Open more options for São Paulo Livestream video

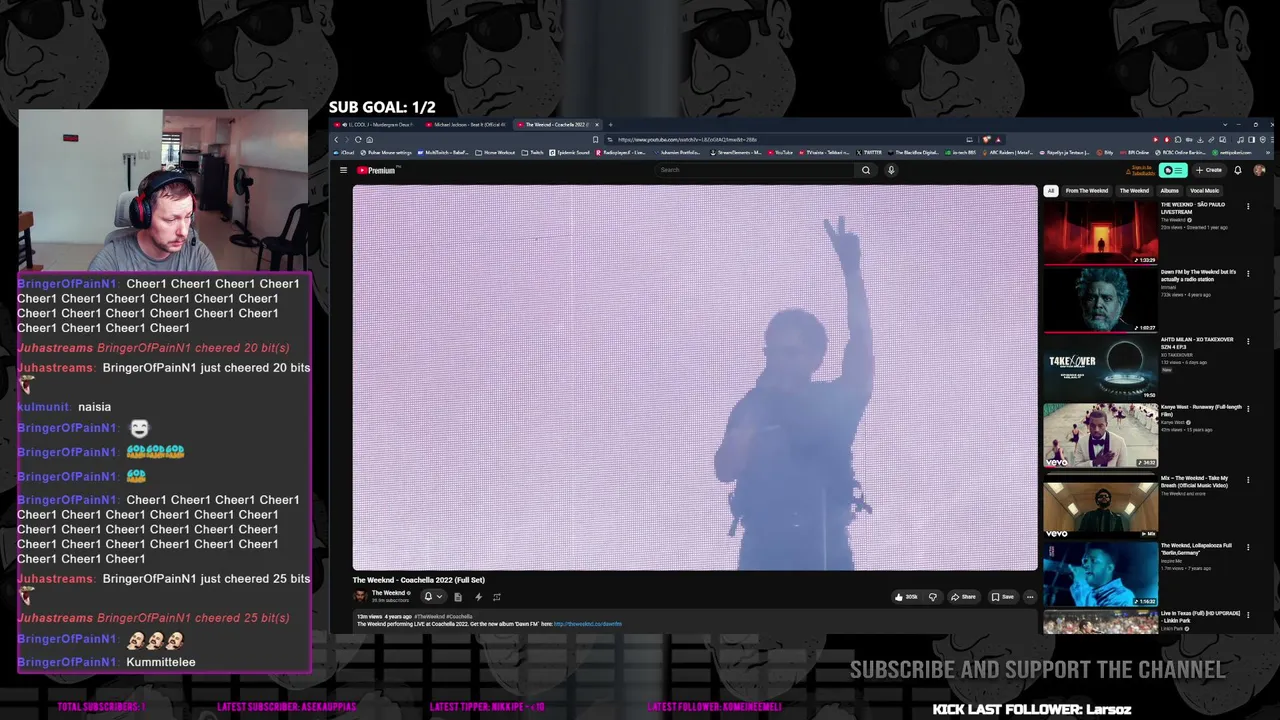point(1248,207)
